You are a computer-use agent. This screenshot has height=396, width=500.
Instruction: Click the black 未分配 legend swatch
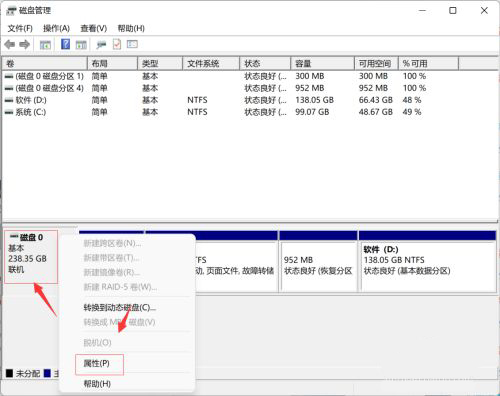click(x=9, y=373)
